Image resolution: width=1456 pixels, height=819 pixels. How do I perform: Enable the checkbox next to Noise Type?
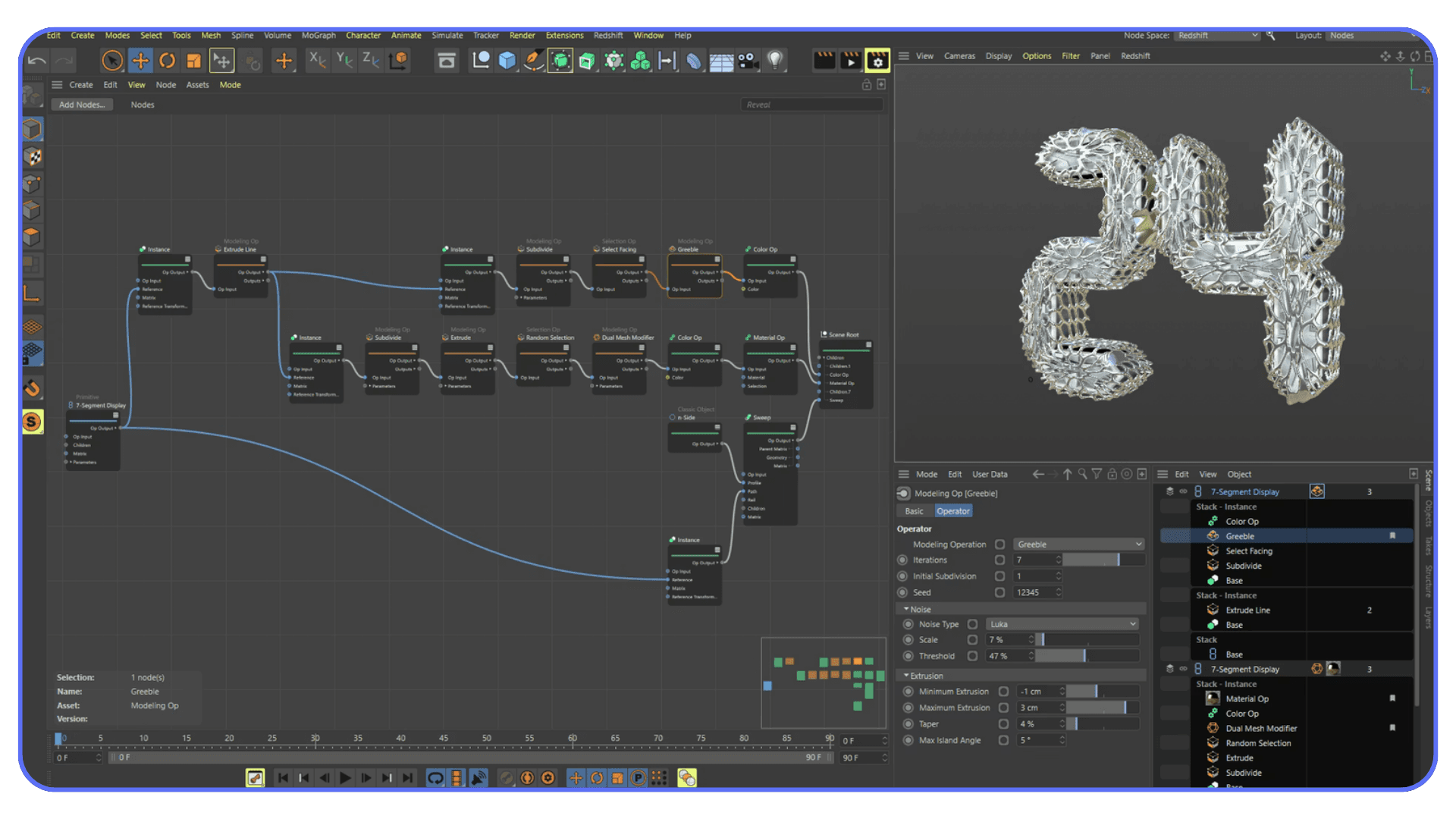[x=971, y=623]
